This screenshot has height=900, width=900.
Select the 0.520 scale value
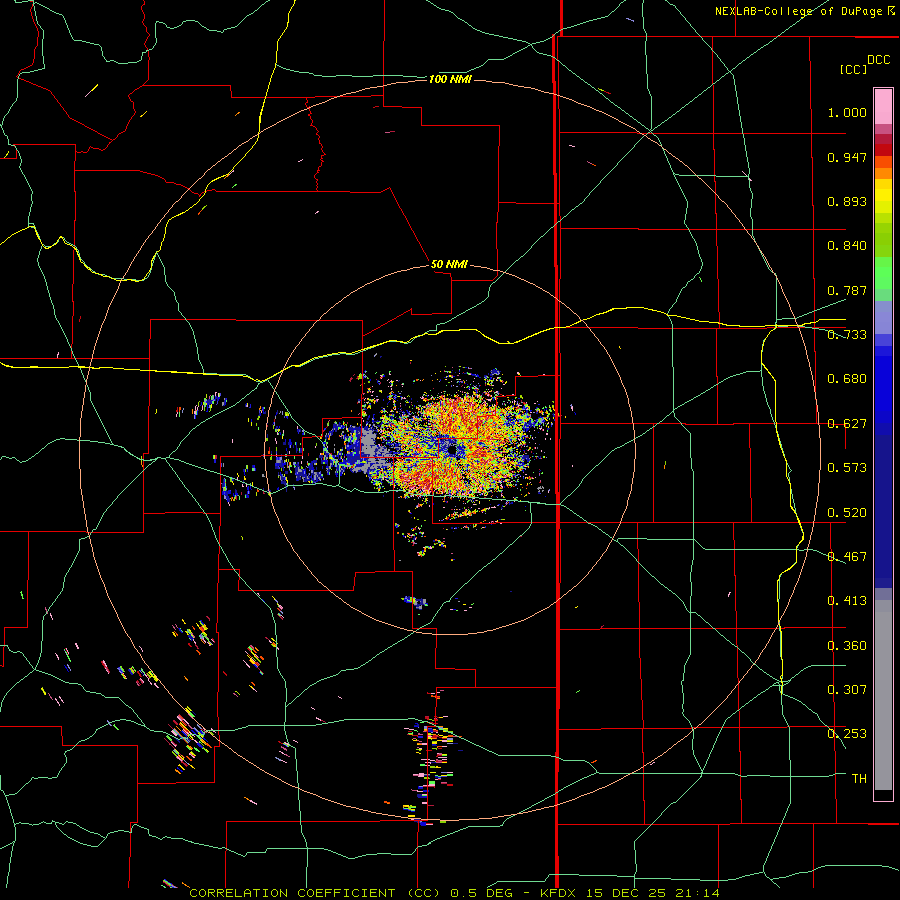click(847, 513)
